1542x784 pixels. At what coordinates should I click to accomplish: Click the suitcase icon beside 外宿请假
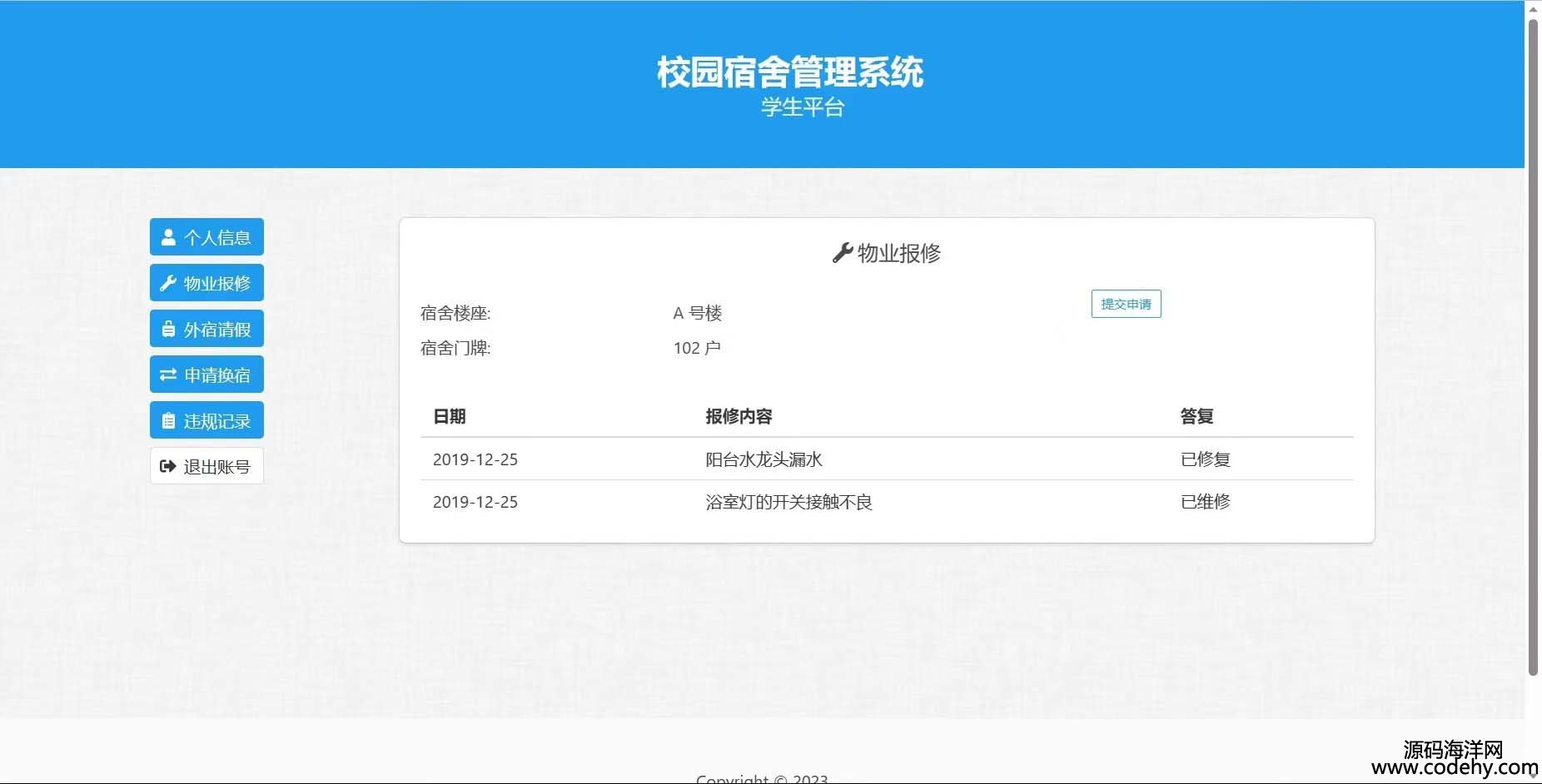pyautogui.click(x=168, y=329)
